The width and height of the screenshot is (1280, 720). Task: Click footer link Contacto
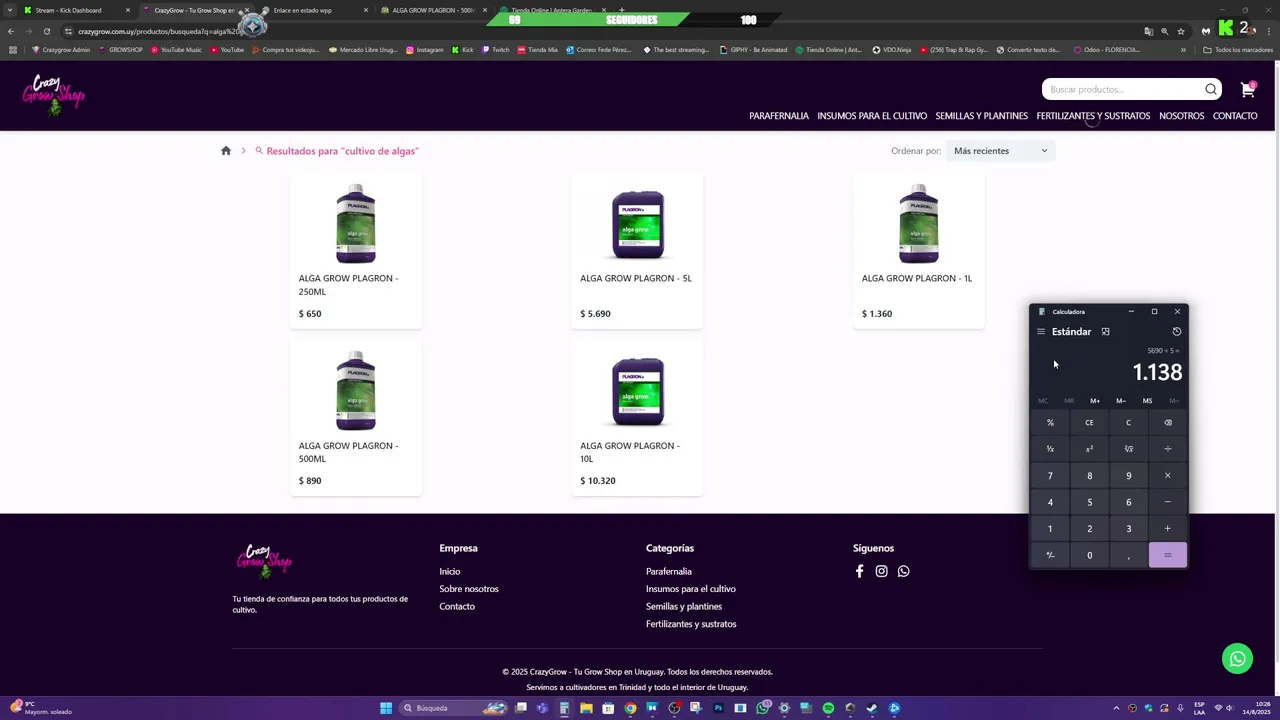[457, 606]
